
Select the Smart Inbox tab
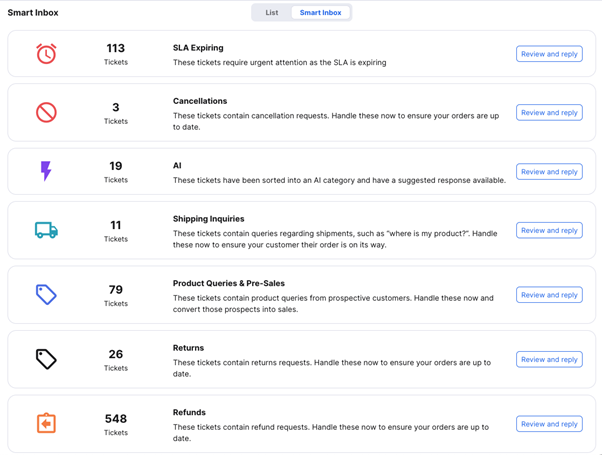click(320, 13)
